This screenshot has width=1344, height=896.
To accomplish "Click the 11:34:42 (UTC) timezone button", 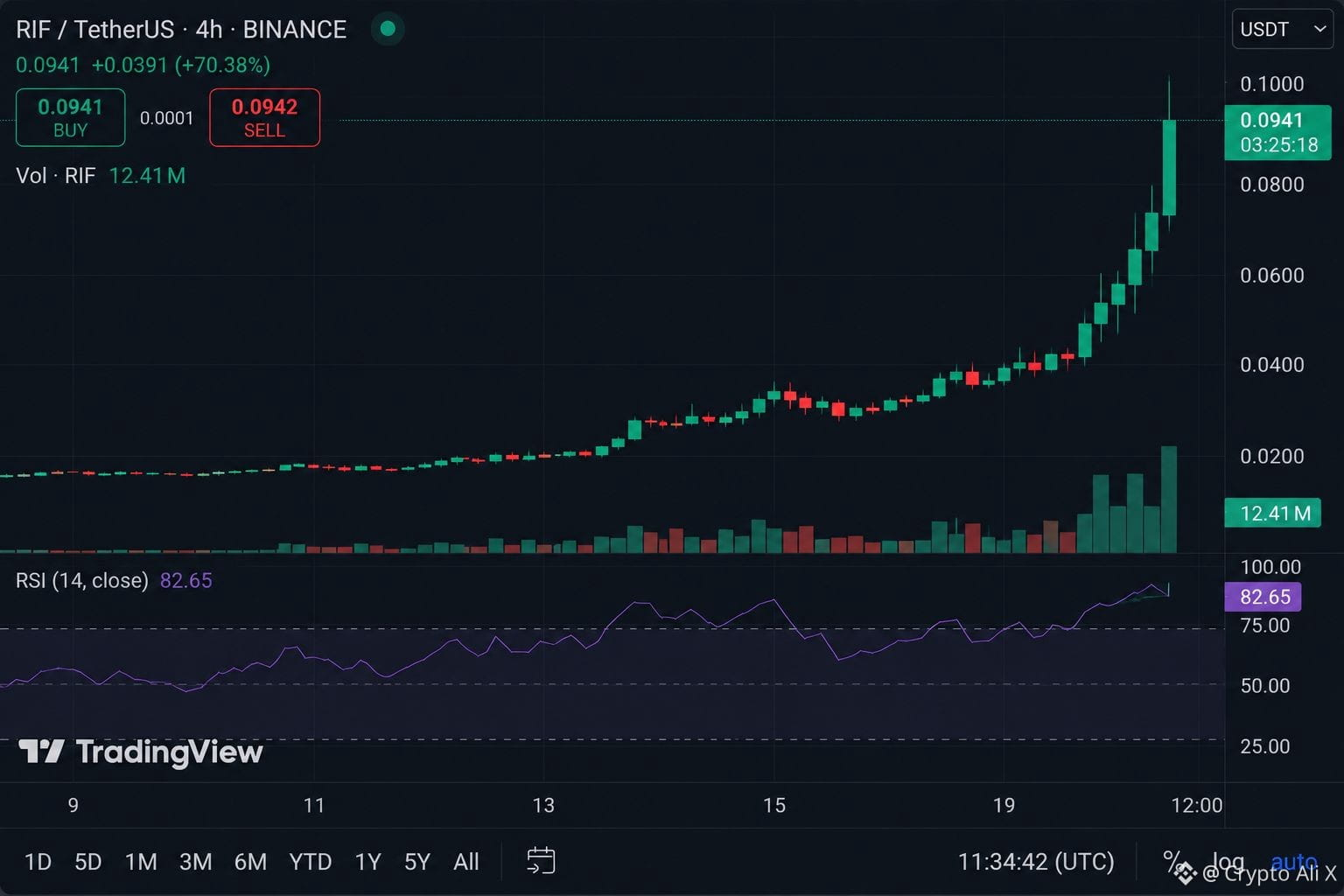I will [1036, 862].
